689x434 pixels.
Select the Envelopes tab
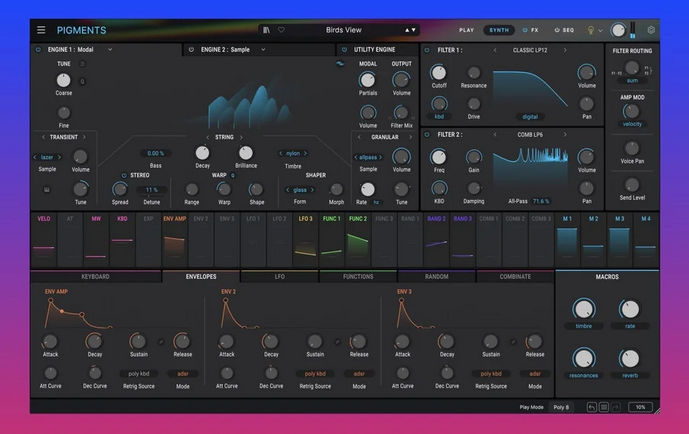(201, 277)
